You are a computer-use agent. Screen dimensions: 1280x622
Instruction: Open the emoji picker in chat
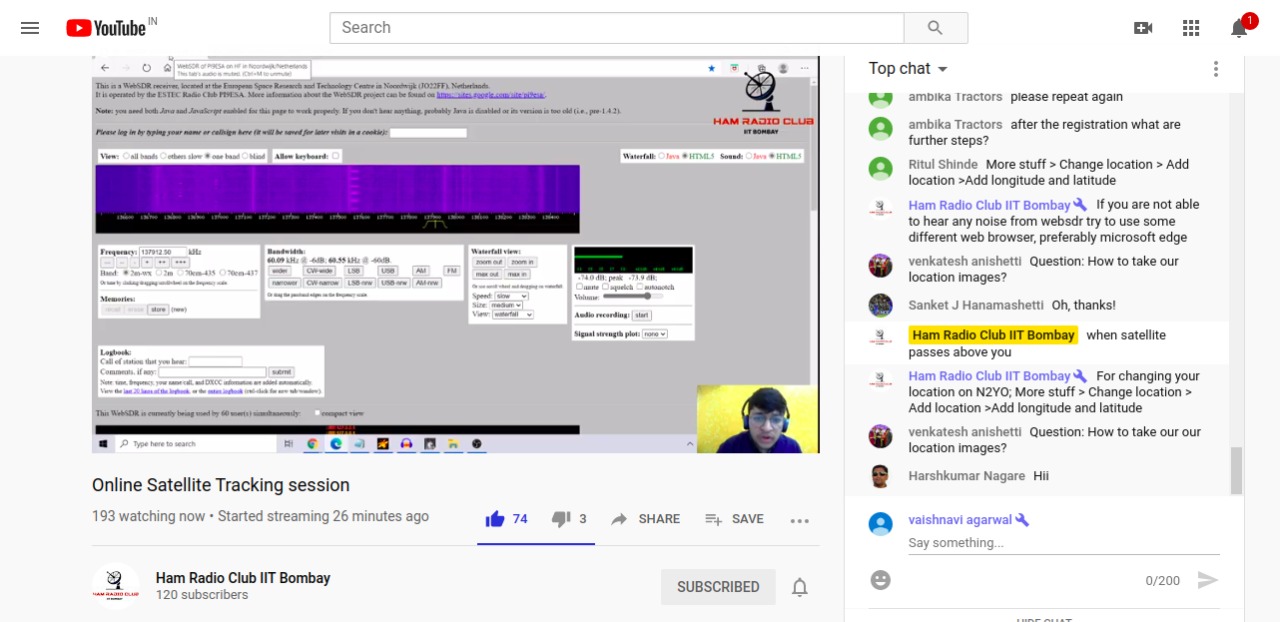coord(880,580)
